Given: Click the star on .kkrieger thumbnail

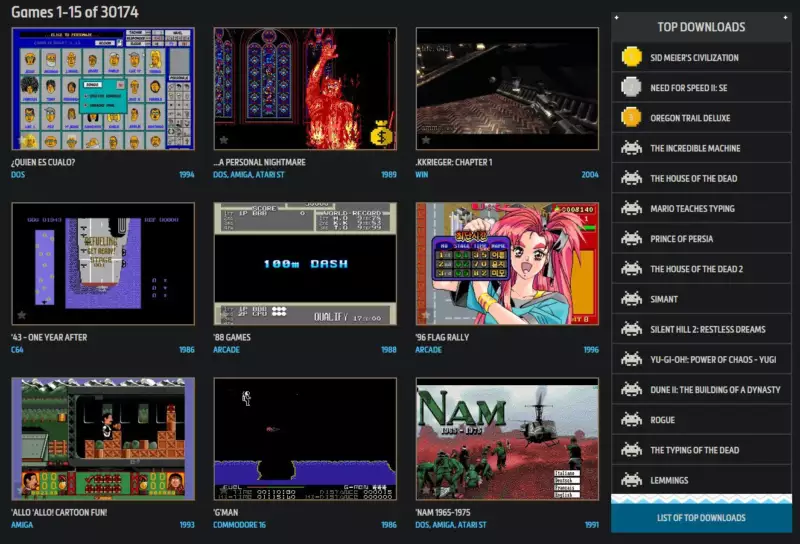Looking at the screenshot, I should pos(426,140).
